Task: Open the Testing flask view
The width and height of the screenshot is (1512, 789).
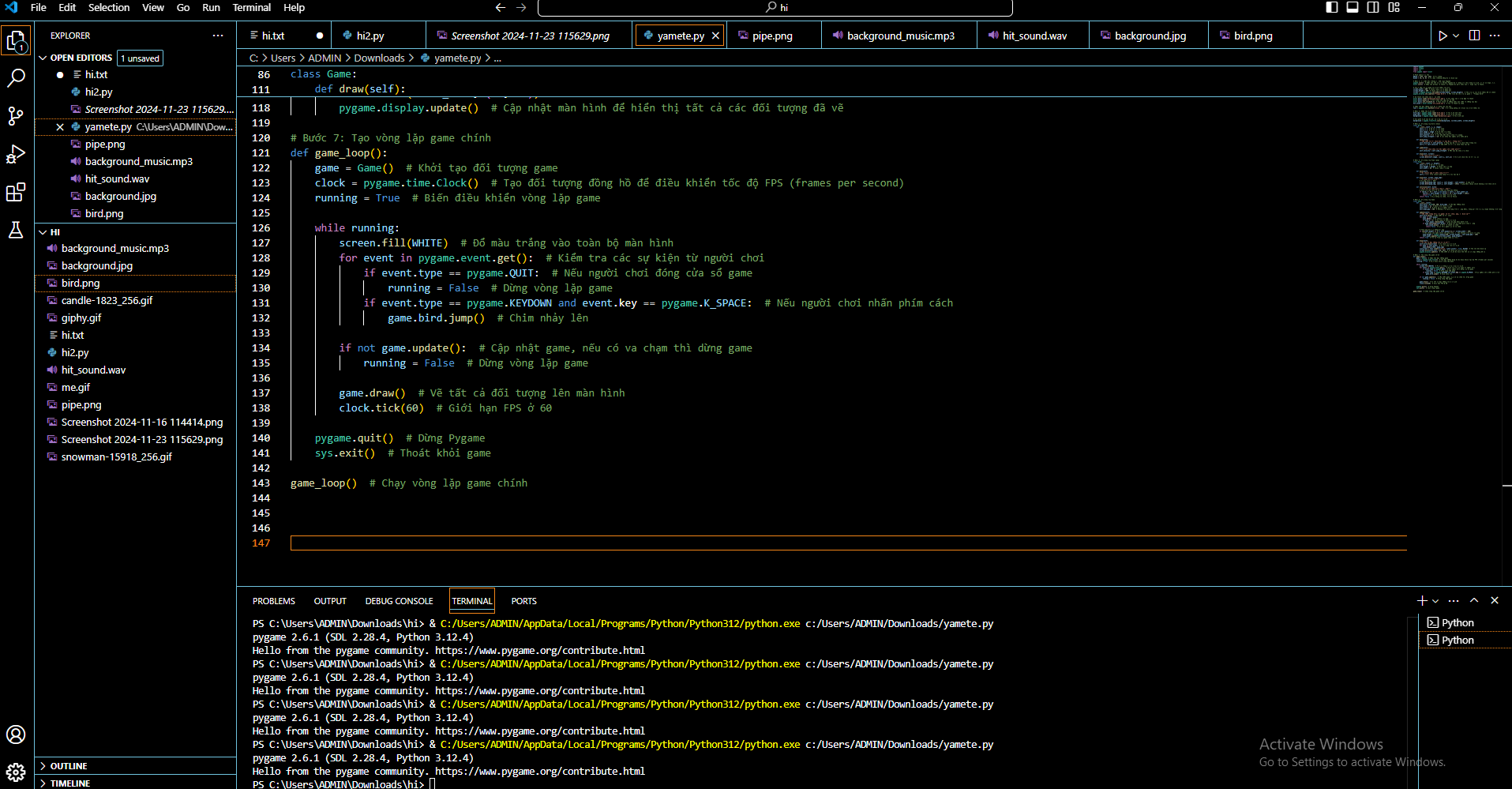Action: click(x=17, y=230)
